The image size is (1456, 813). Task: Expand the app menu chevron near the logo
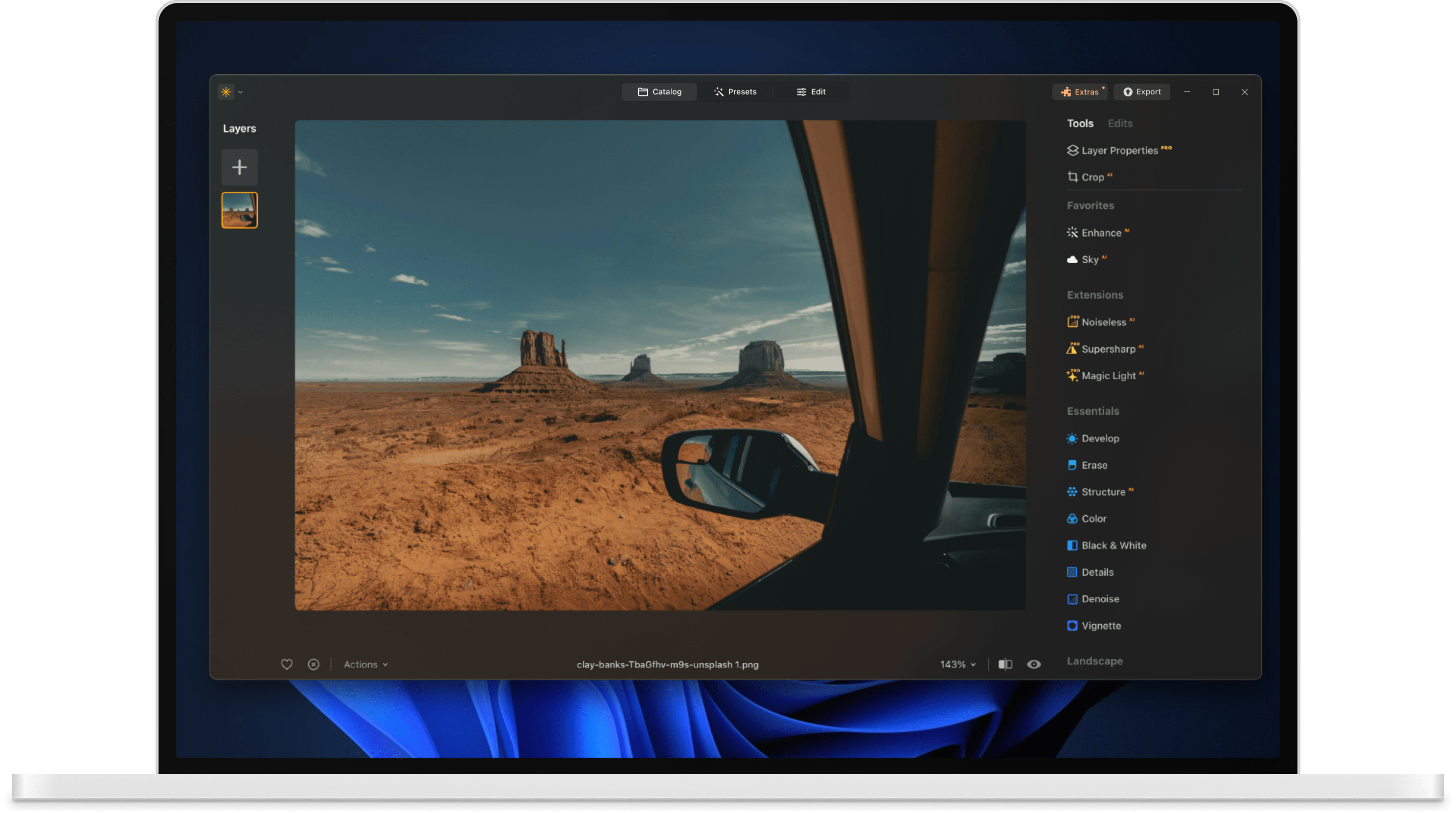(240, 91)
